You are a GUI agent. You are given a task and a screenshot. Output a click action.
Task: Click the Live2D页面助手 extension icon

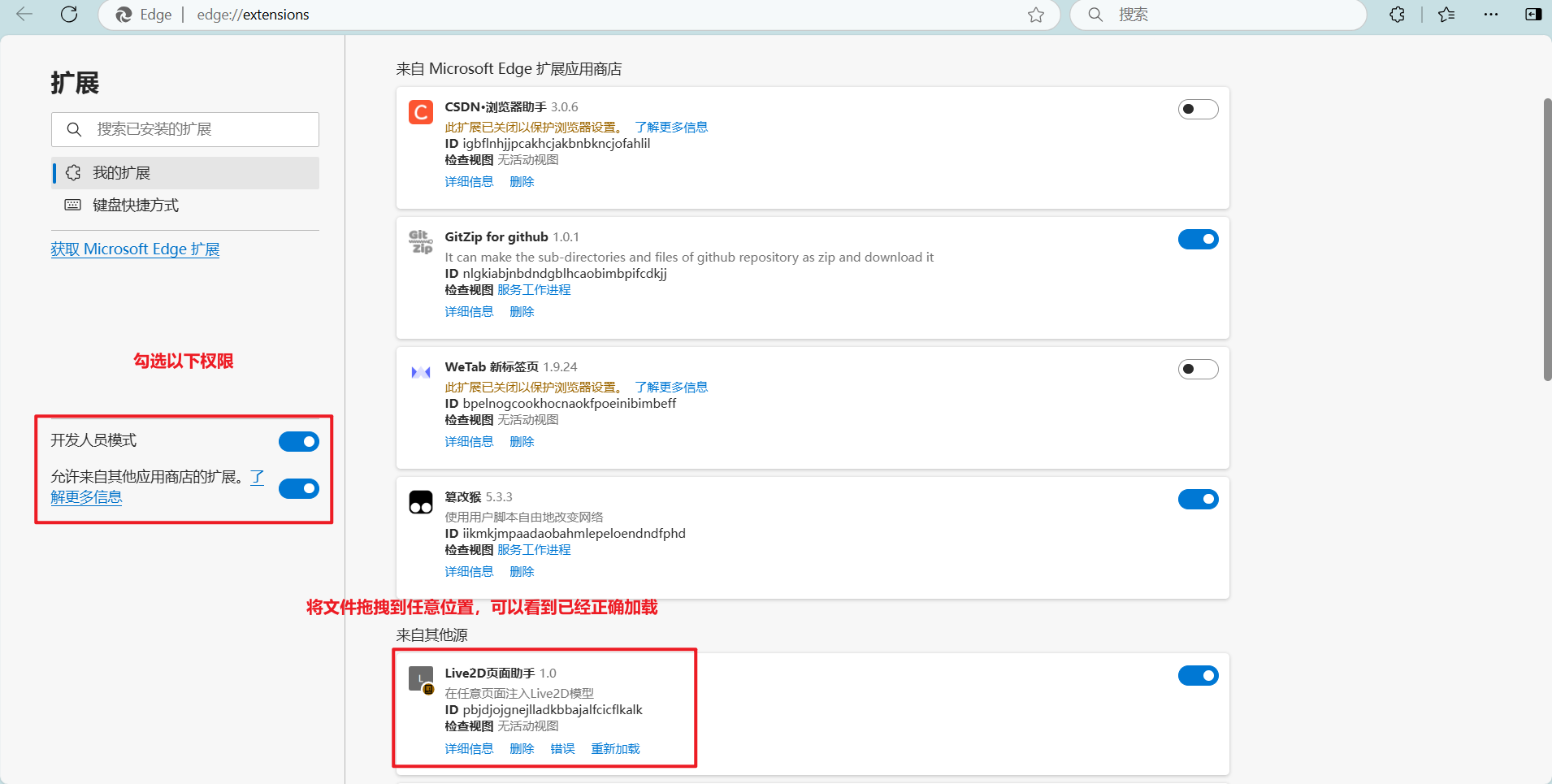coord(421,679)
